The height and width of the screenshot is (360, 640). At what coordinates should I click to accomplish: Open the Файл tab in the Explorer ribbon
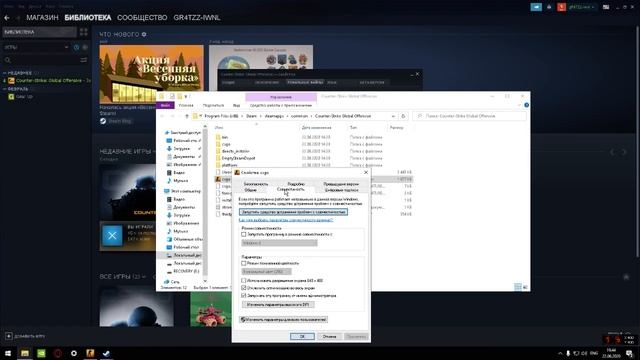165,105
